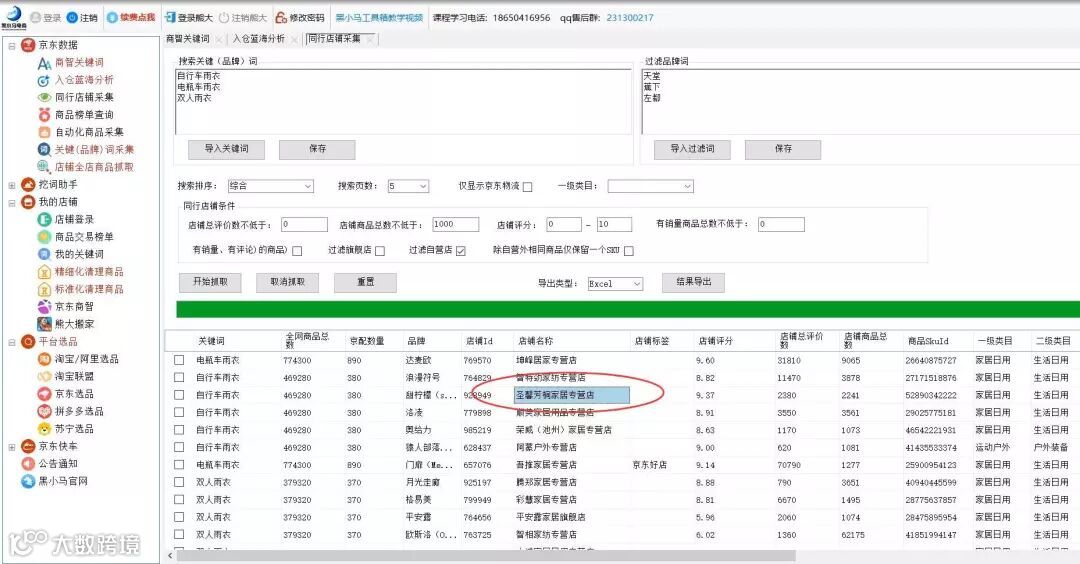The image size is (1080, 564).
Task: Open 商品榜单查询 sidebar icon
Action: click(x=44, y=114)
